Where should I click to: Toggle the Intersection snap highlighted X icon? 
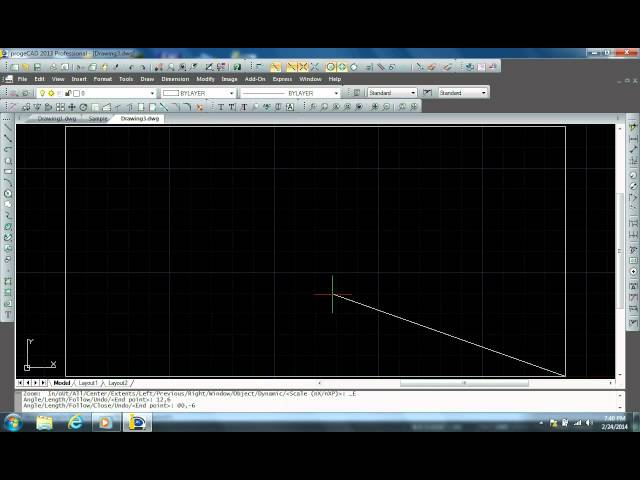(303, 67)
